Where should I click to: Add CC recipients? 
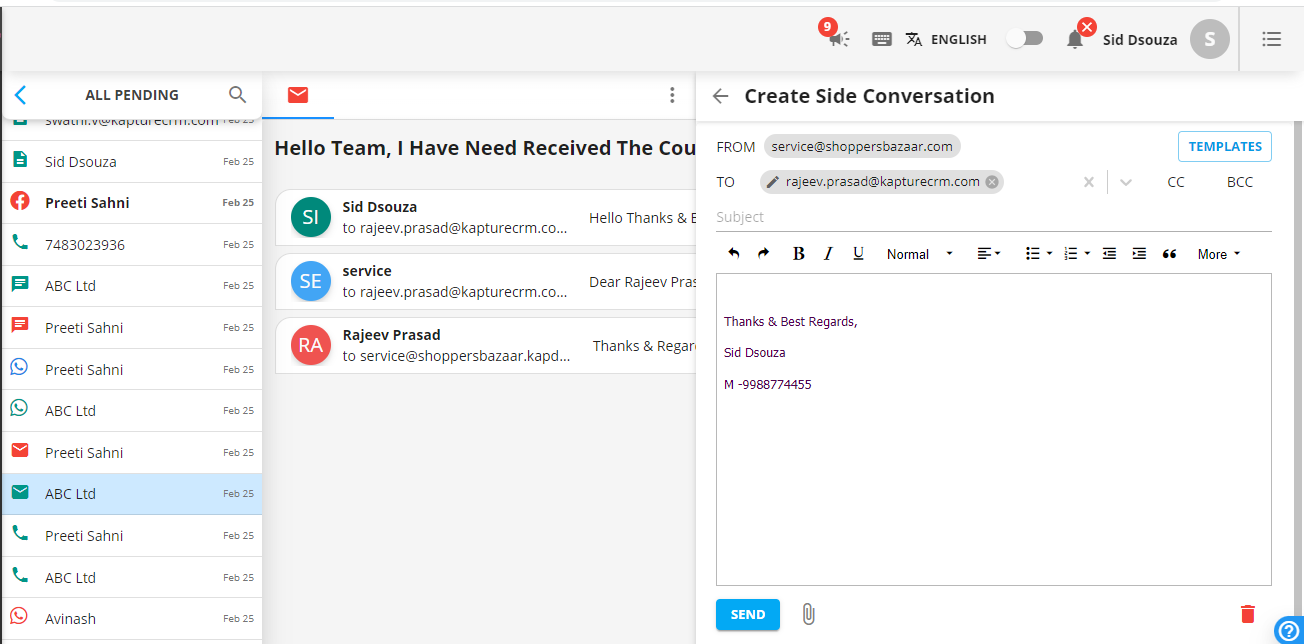coord(1176,182)
